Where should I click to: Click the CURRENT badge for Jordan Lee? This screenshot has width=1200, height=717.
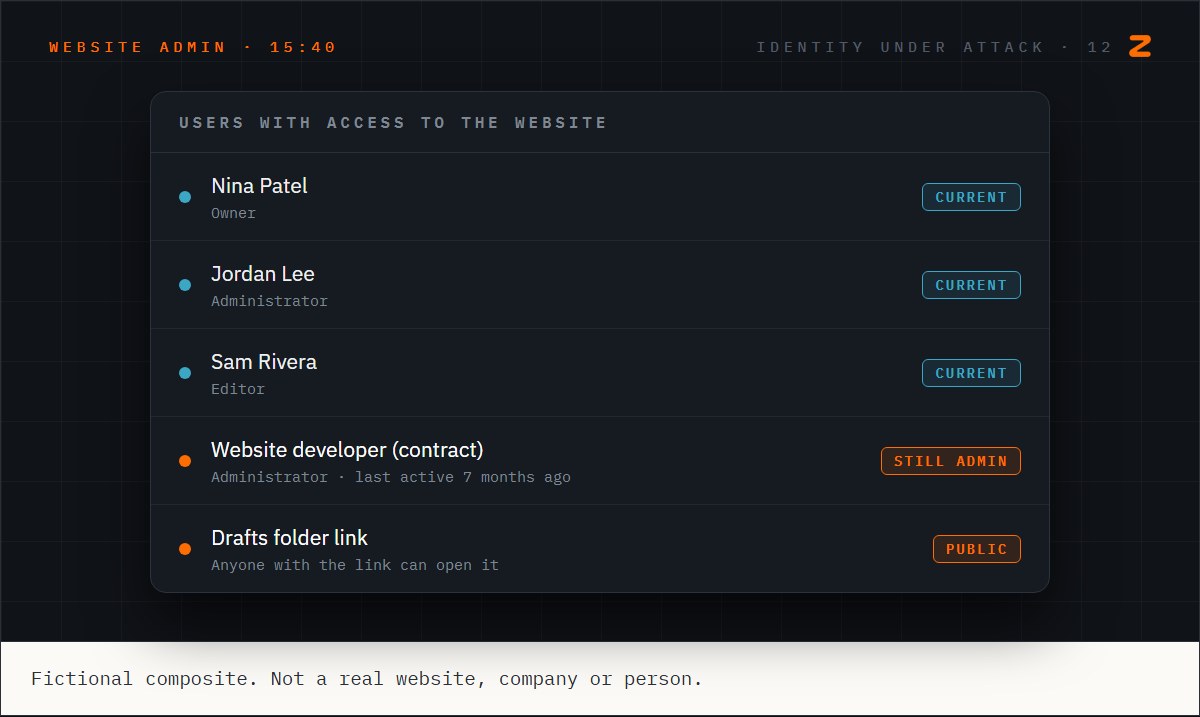pyautogui.click(x=971, y=285)
